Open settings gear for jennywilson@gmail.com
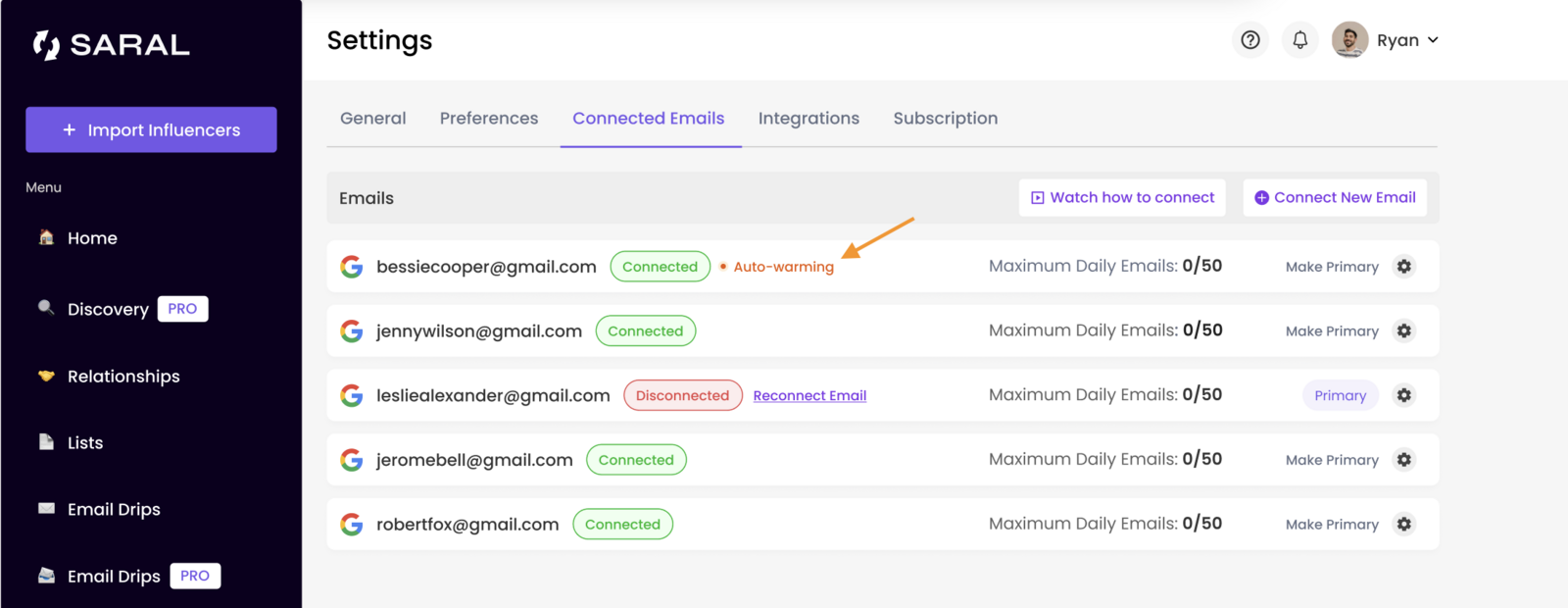This screenshot has width=1568, height=608. tap(1404, 331)
